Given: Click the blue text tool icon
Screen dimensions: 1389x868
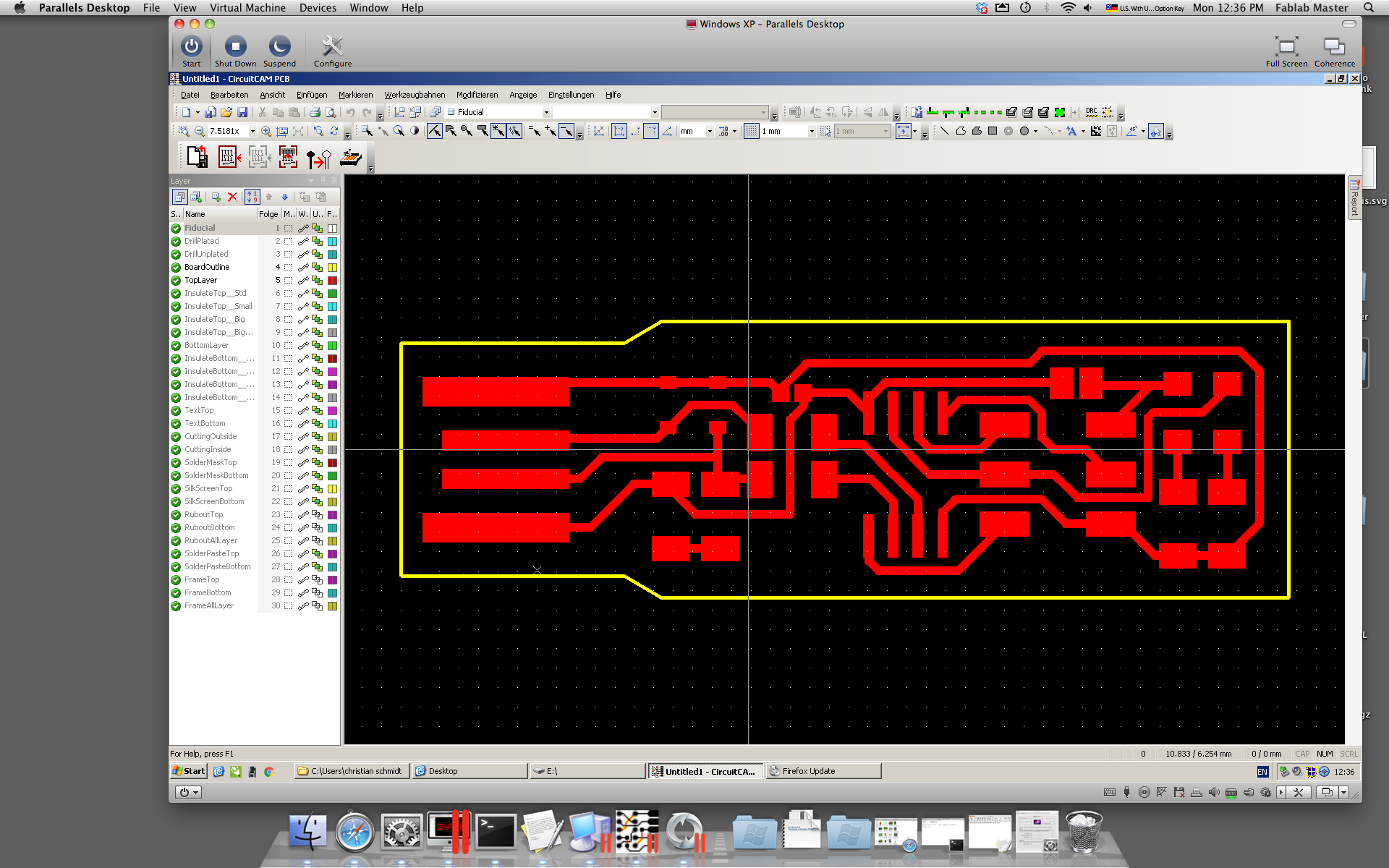Looking at the screenshot, I should [1071, 131].
